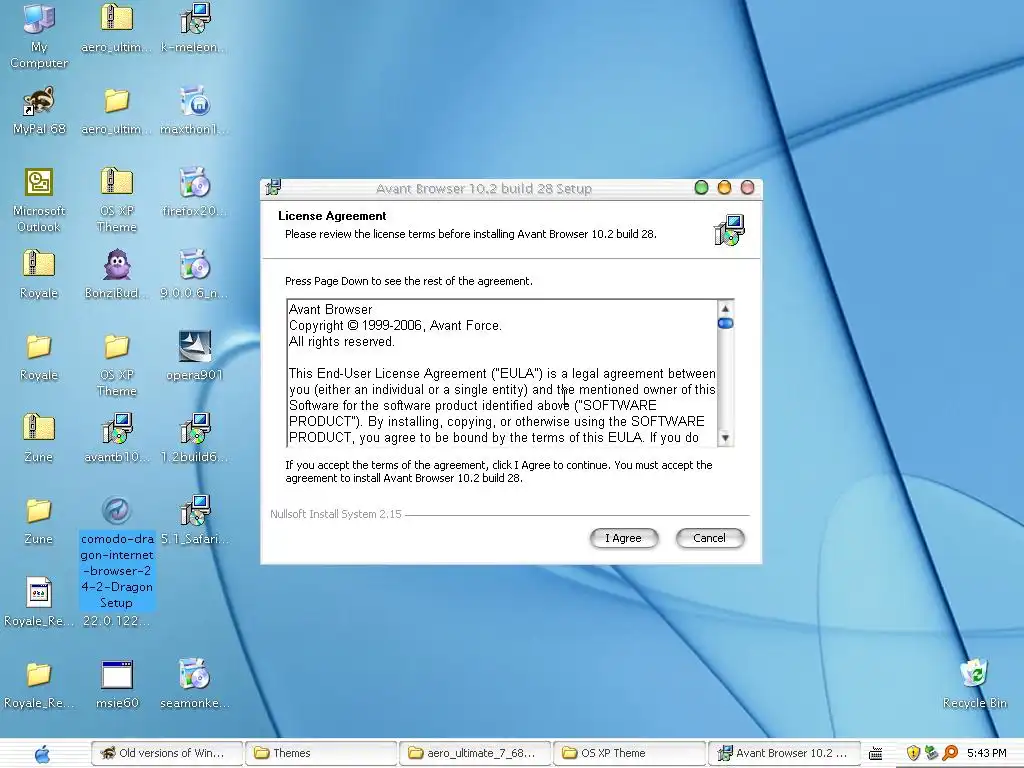This screenshot has width=1024, height=768.
Task: Open the Apple logo start button
Action: point(42,754)
